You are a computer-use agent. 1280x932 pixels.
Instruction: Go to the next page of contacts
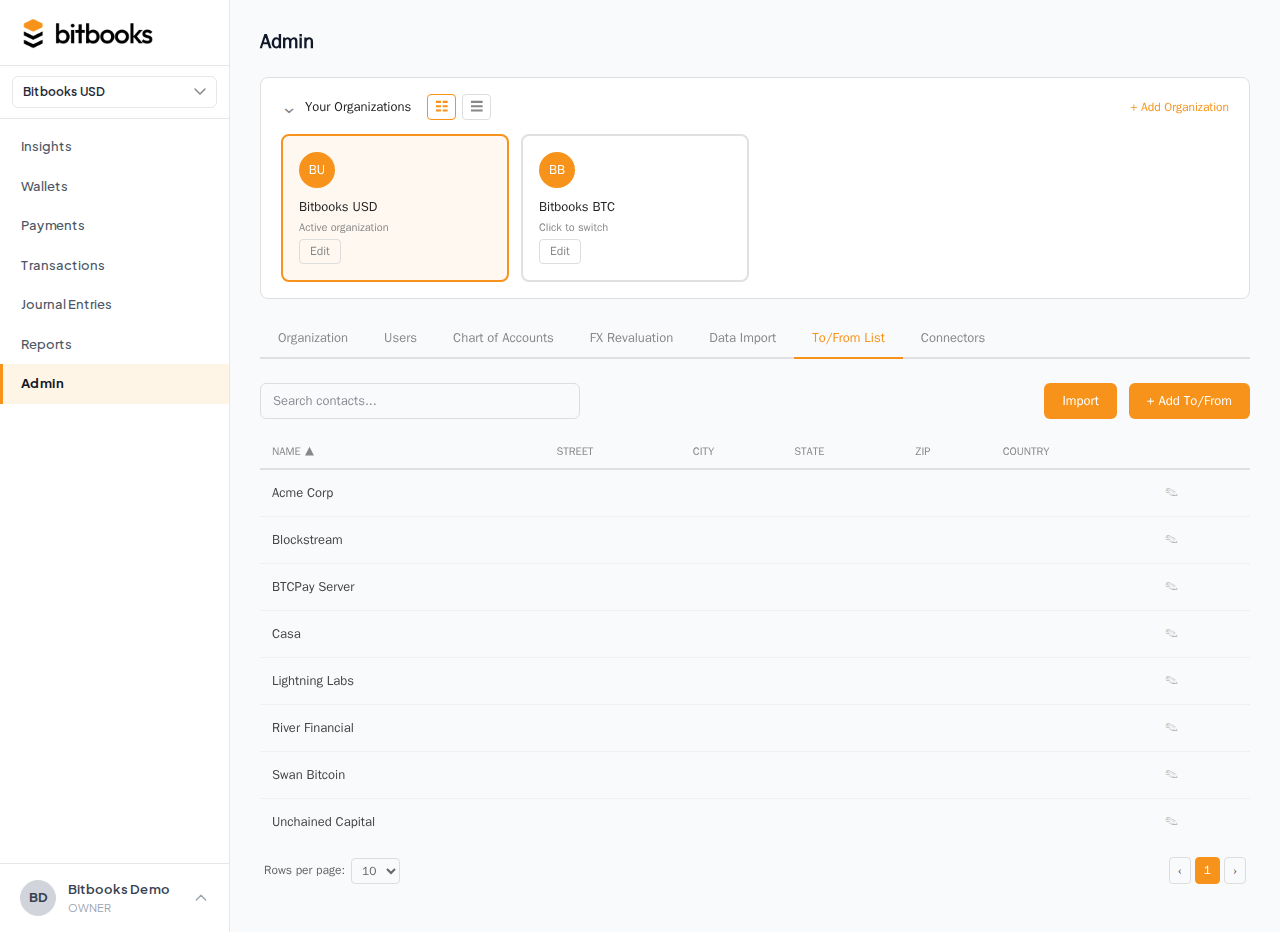pos(1235,871)
